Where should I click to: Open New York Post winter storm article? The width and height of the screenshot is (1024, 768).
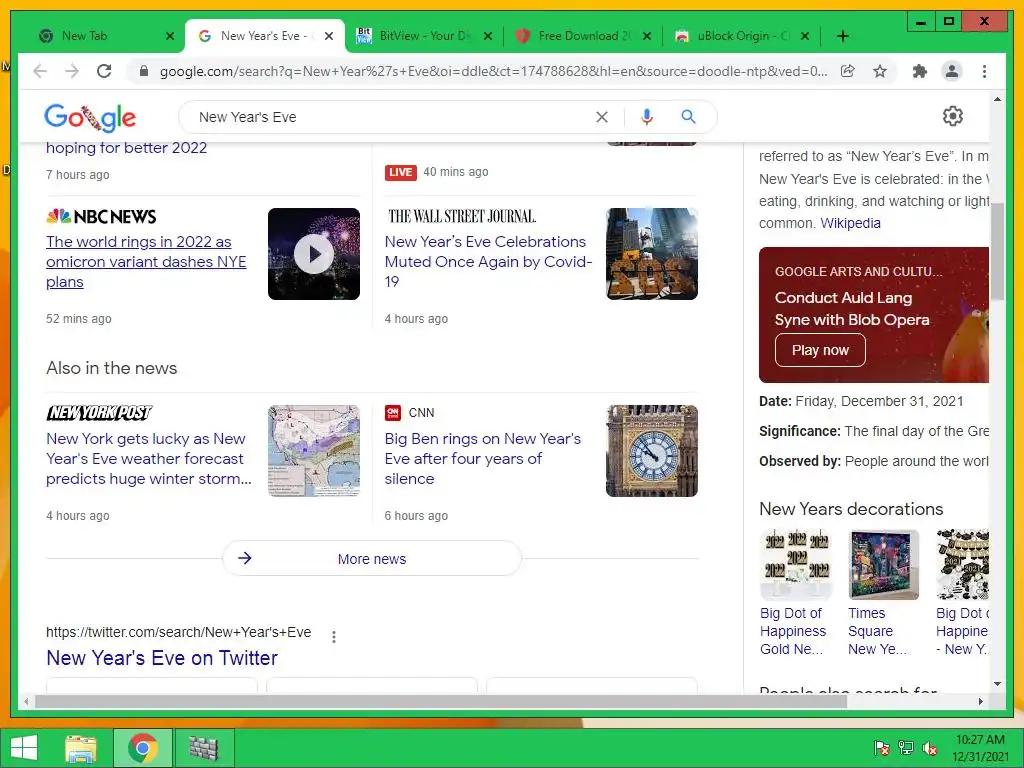(149, 458)
